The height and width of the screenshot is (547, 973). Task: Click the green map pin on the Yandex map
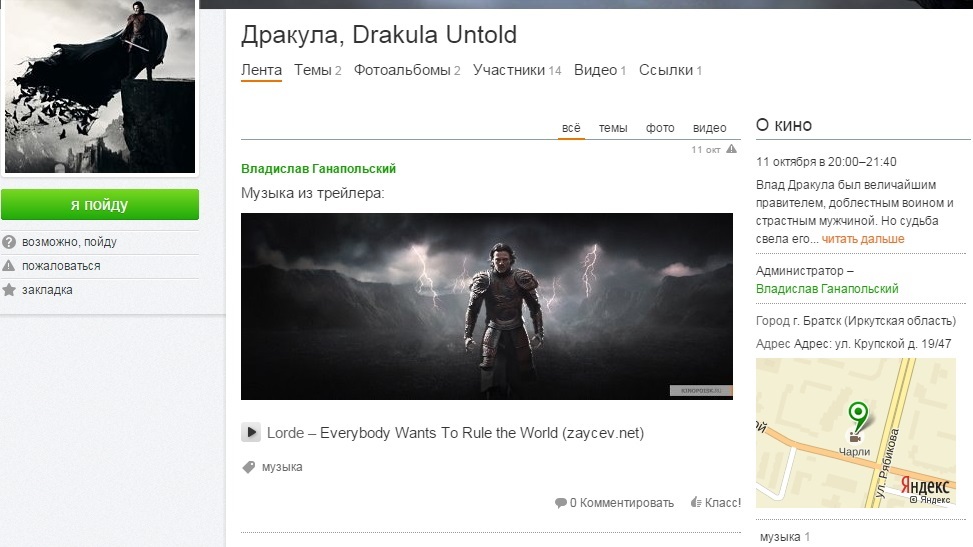point(858,415)
